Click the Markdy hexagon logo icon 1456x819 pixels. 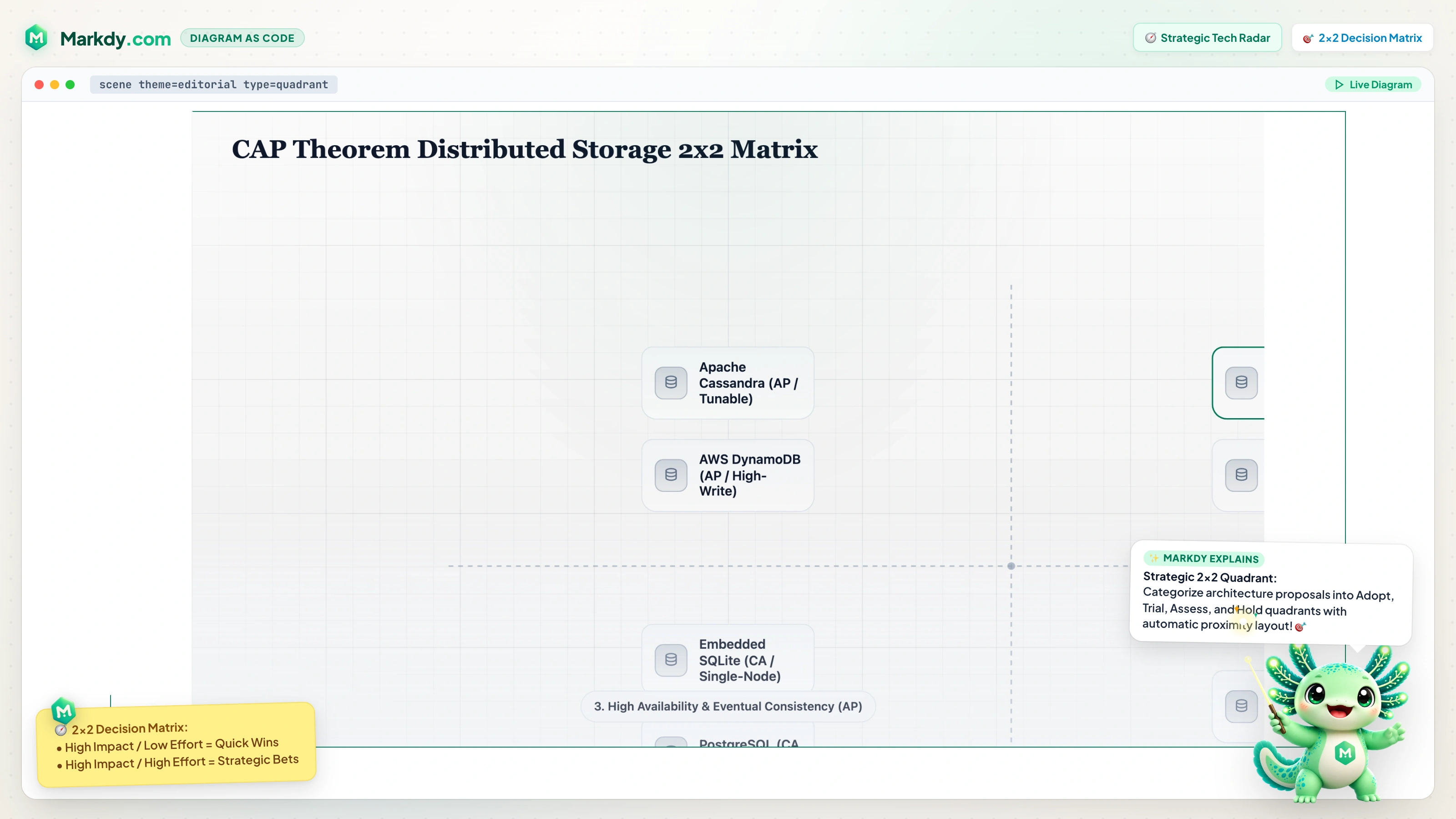tap(37, 38)
